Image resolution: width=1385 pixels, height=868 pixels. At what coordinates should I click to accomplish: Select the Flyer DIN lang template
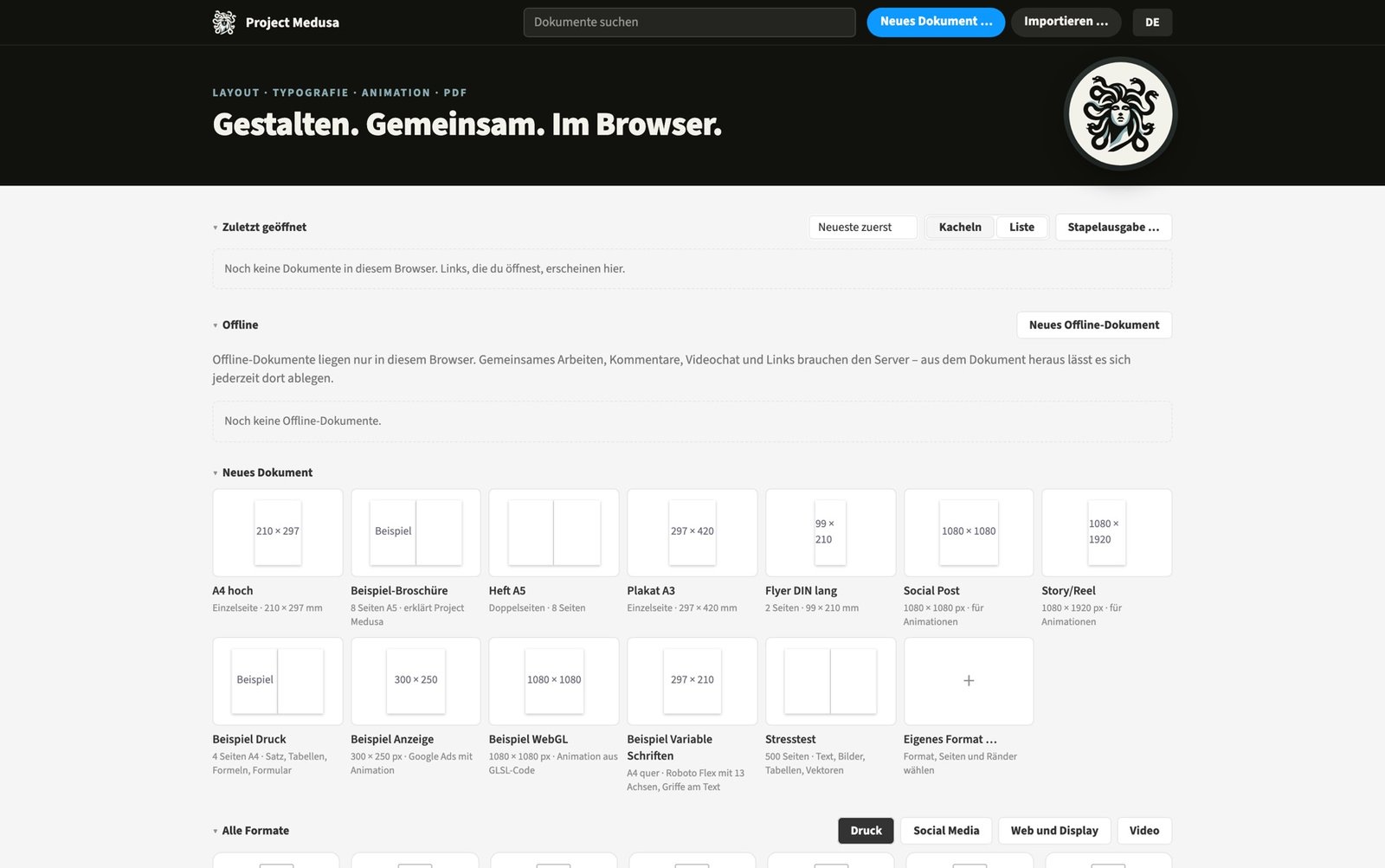pyautogui.click(x=830, y=532)
